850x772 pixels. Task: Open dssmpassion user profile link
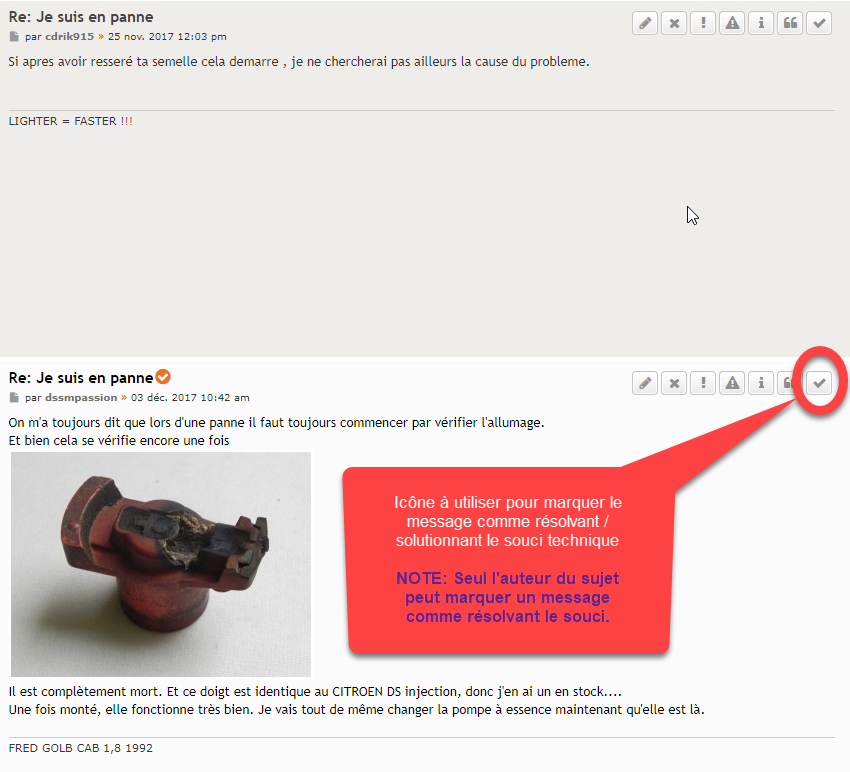tap(81, 397)
